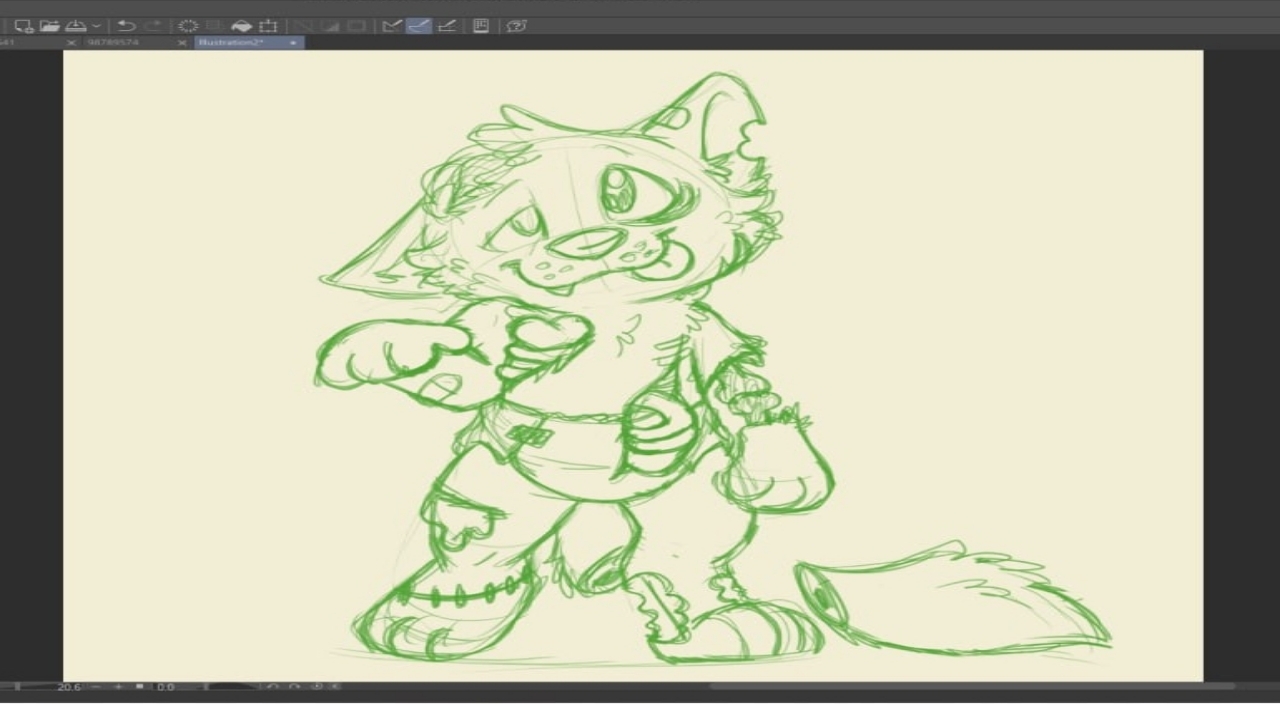Screen dimensions: 1280x704
Task: Click the Support help speech-bubble icon
Action: click(x=516, y=26)
